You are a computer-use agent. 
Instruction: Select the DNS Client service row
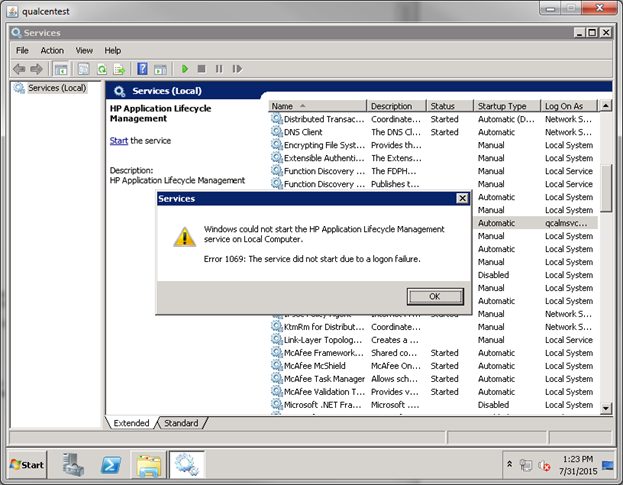433,132
